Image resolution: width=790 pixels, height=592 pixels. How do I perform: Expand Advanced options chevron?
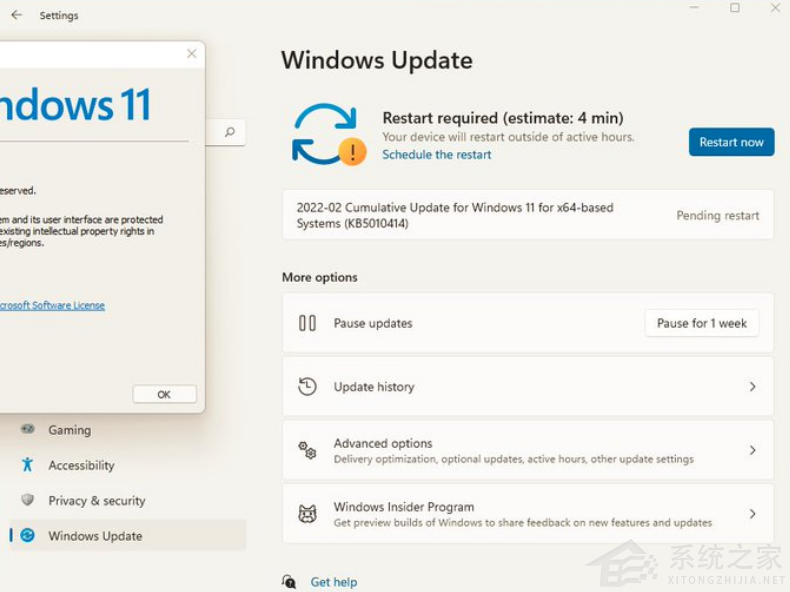point(752,450)
